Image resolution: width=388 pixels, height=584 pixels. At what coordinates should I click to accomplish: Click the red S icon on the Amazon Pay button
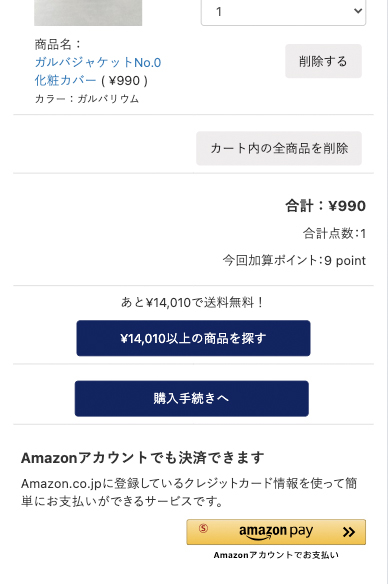click(203, 528)
